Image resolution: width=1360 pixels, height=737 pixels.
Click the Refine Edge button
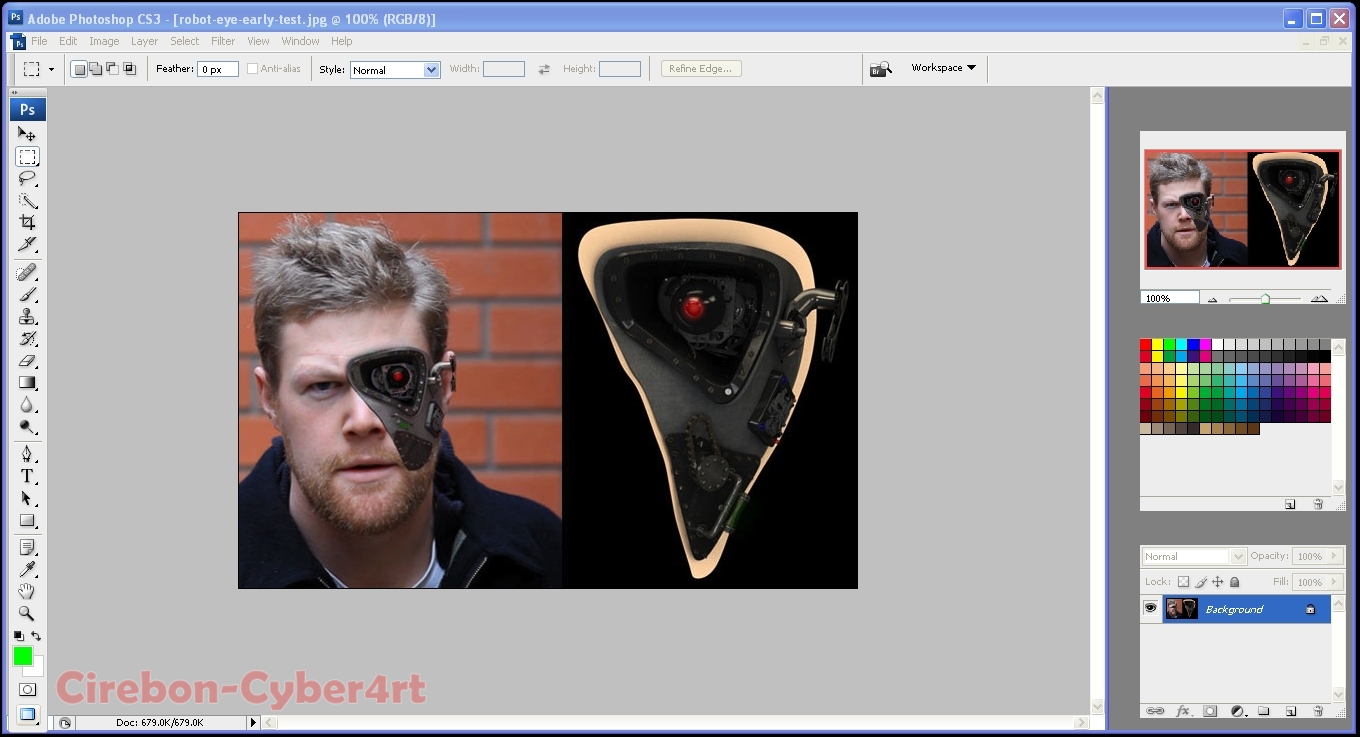point(701,69)
